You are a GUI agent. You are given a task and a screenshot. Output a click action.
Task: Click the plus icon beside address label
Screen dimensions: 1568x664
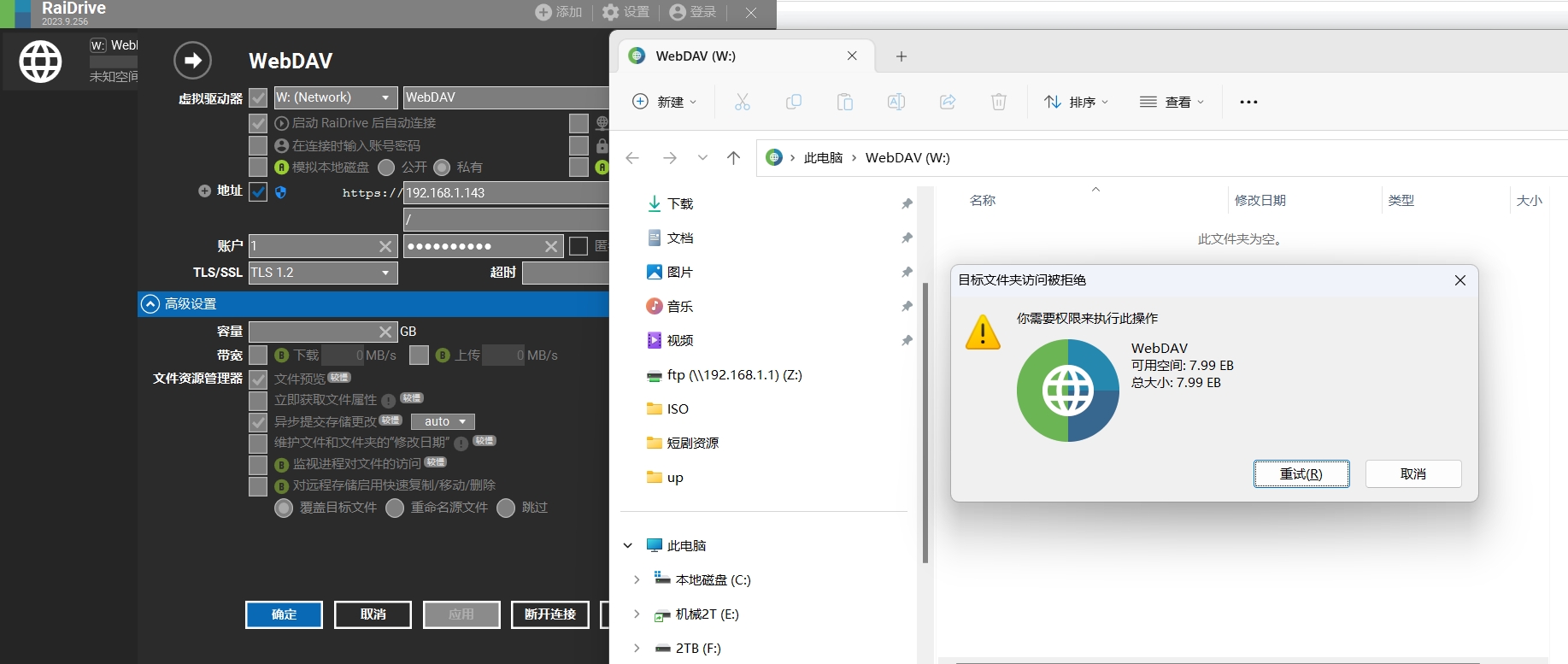click(x=204, y=191)
